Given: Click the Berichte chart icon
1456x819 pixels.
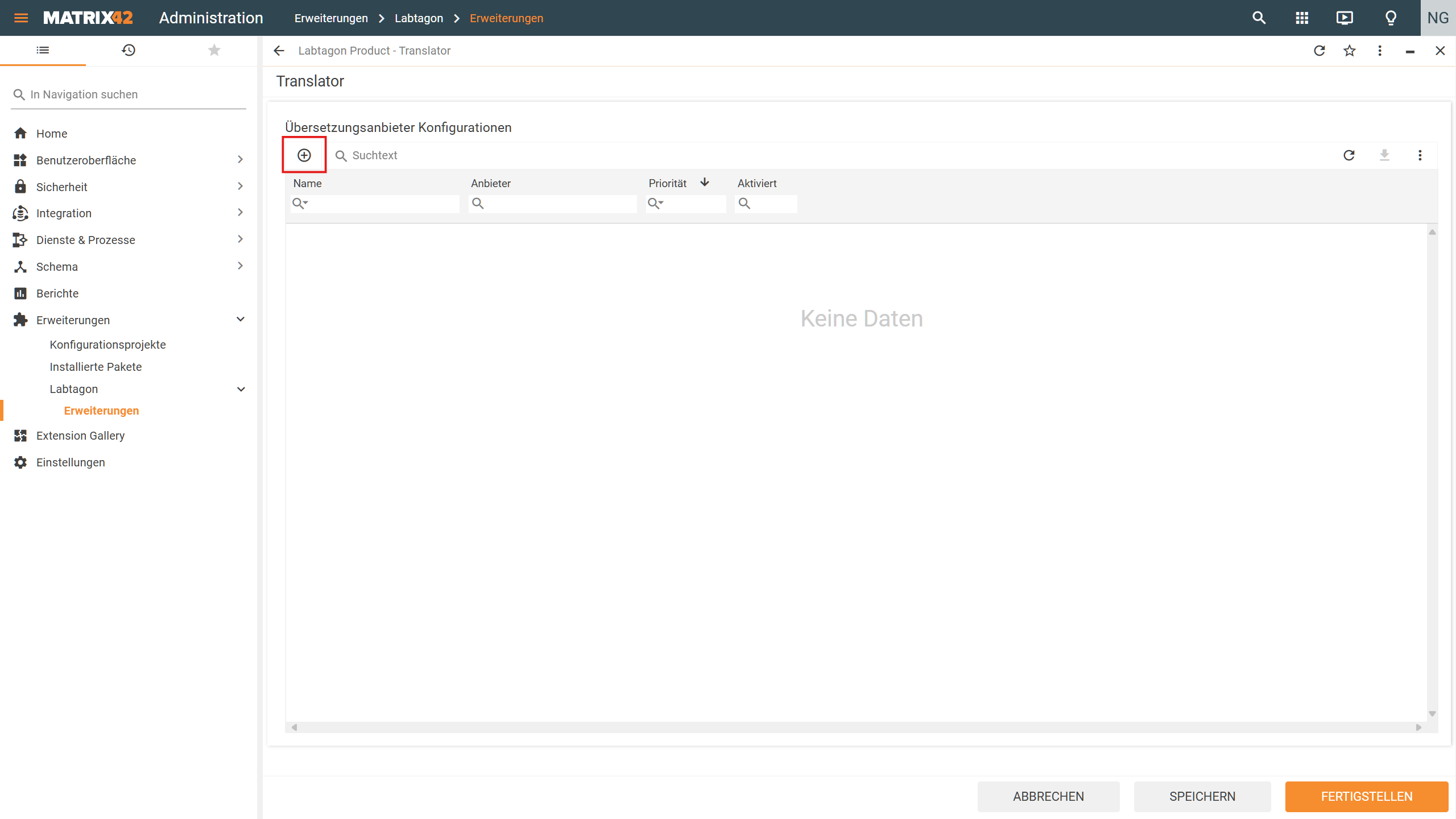Looking at the screenshot, I should click(x=20, y=293).
